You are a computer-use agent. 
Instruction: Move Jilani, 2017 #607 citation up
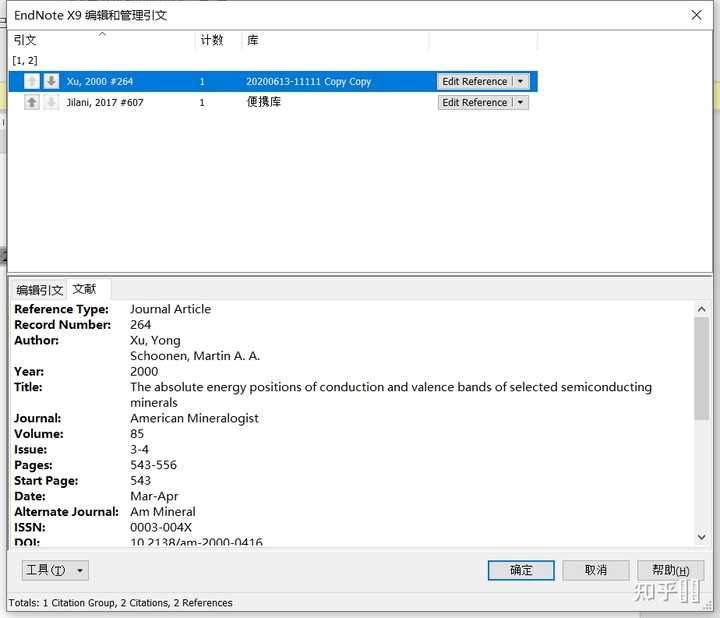click(32, 102)
